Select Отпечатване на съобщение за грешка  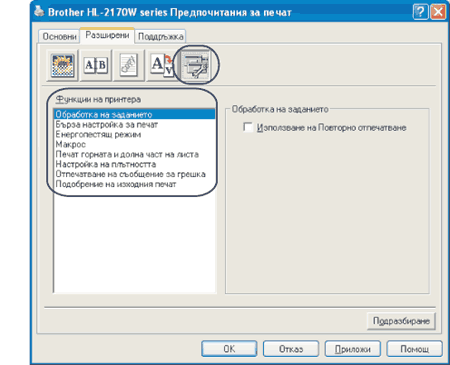(x=135, y=174)
